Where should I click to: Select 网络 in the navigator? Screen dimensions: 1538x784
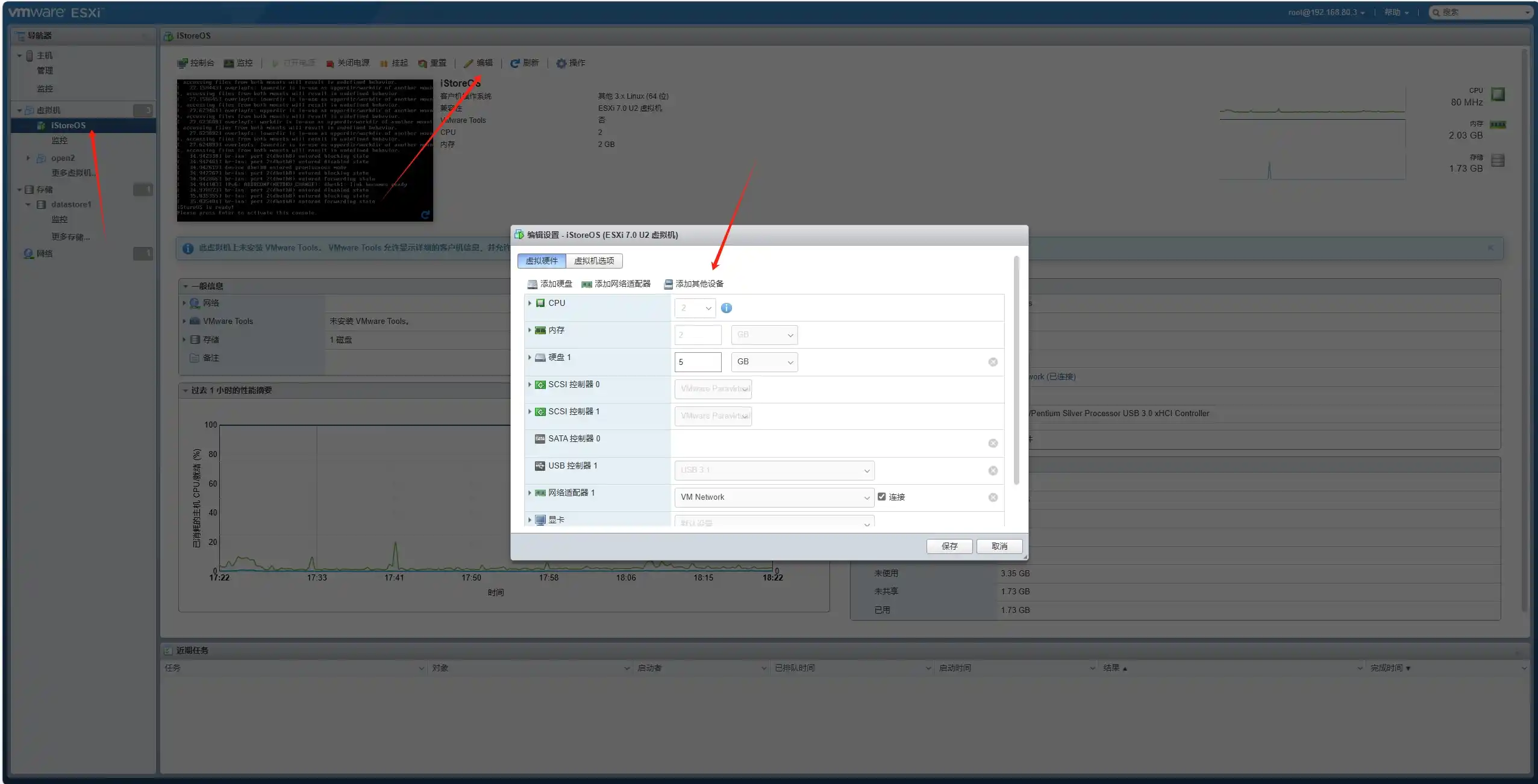[45, 254]
